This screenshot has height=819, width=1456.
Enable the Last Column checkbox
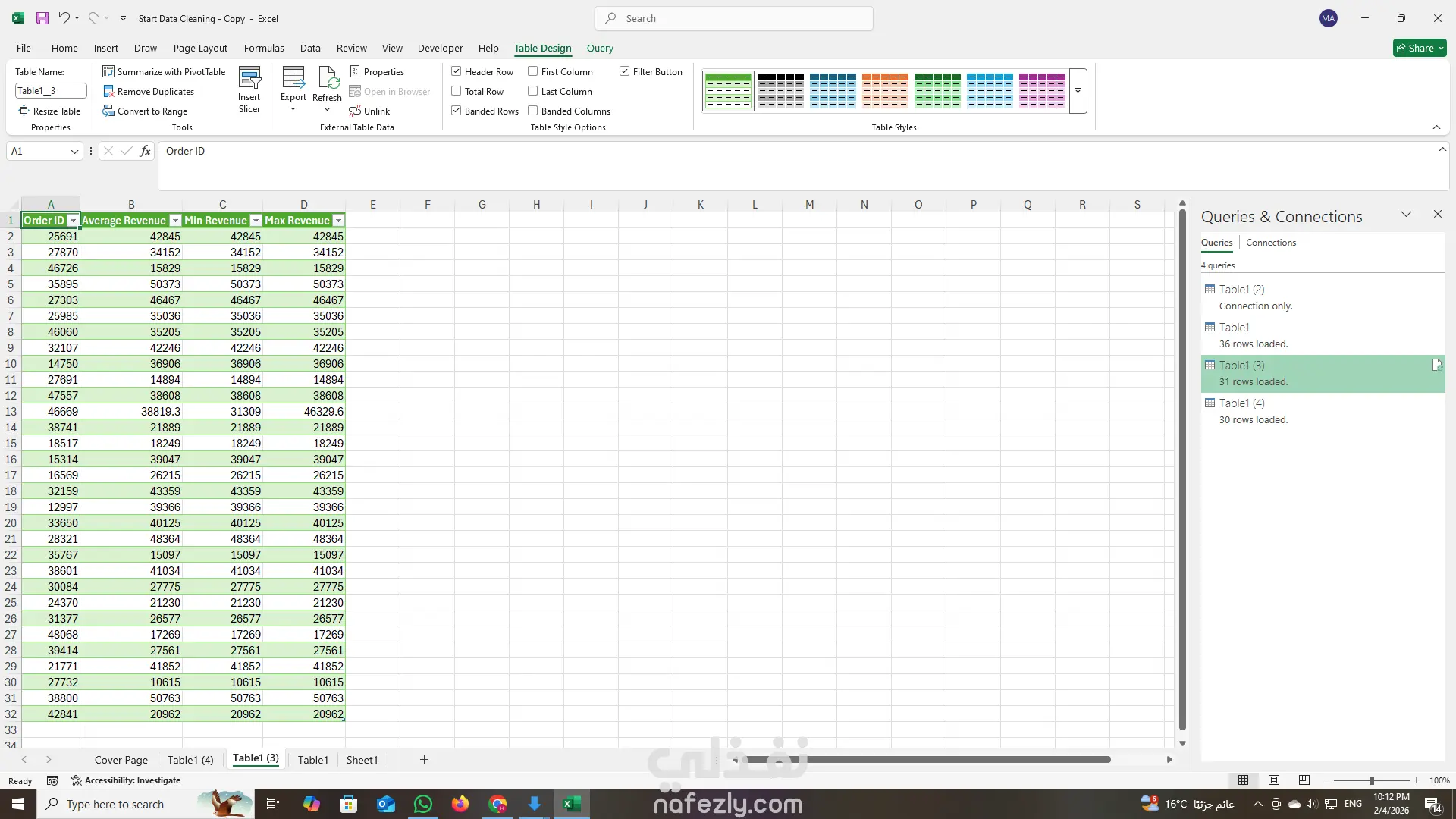point(533,91)
